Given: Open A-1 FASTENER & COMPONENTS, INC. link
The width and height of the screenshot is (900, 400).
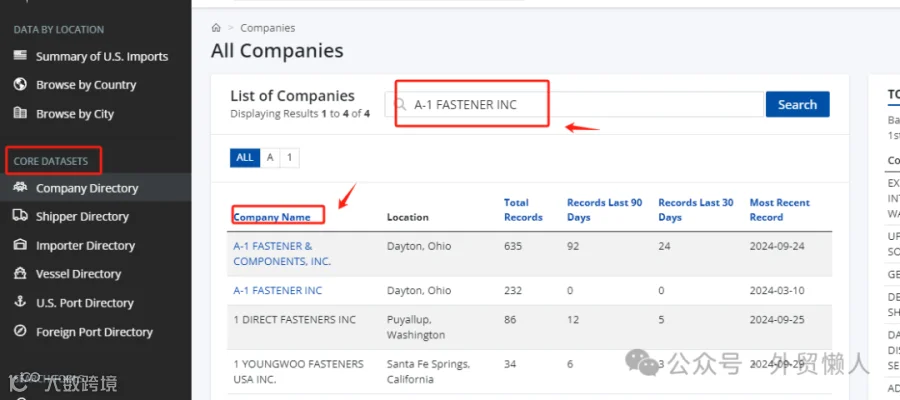Looking at the screenshot, I should (x=282, y=254).
